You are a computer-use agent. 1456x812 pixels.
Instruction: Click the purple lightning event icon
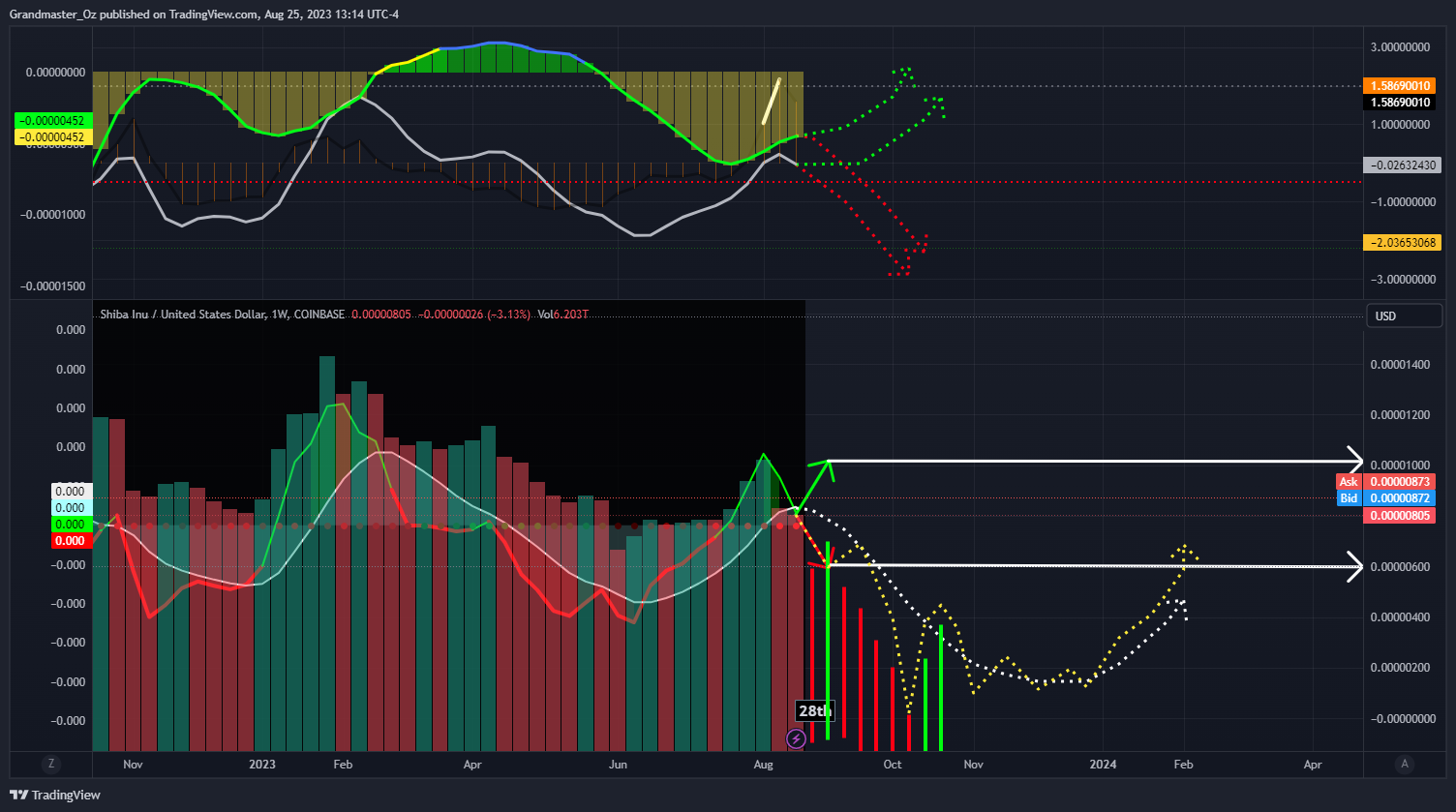click(x=796, y=739)
